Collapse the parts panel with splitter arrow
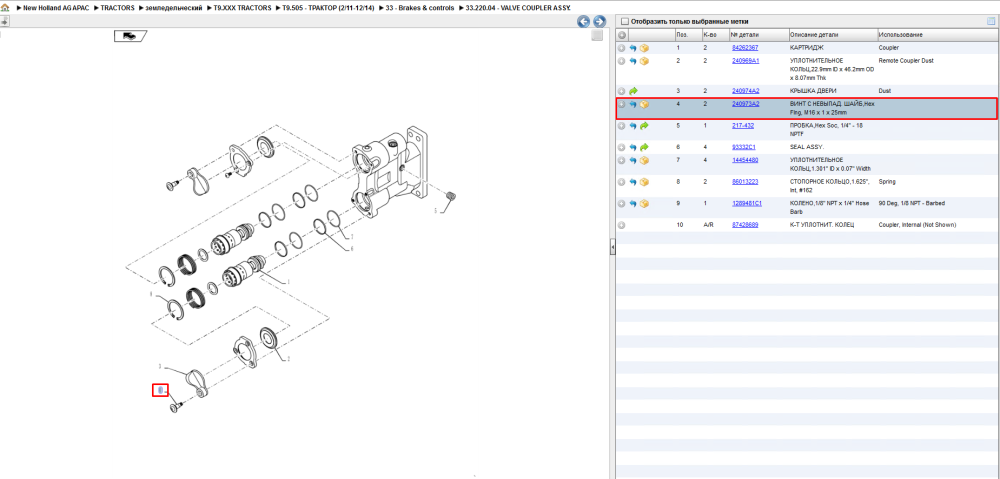The width and height of the screenshot is (1000, 479). coord(613,246)
